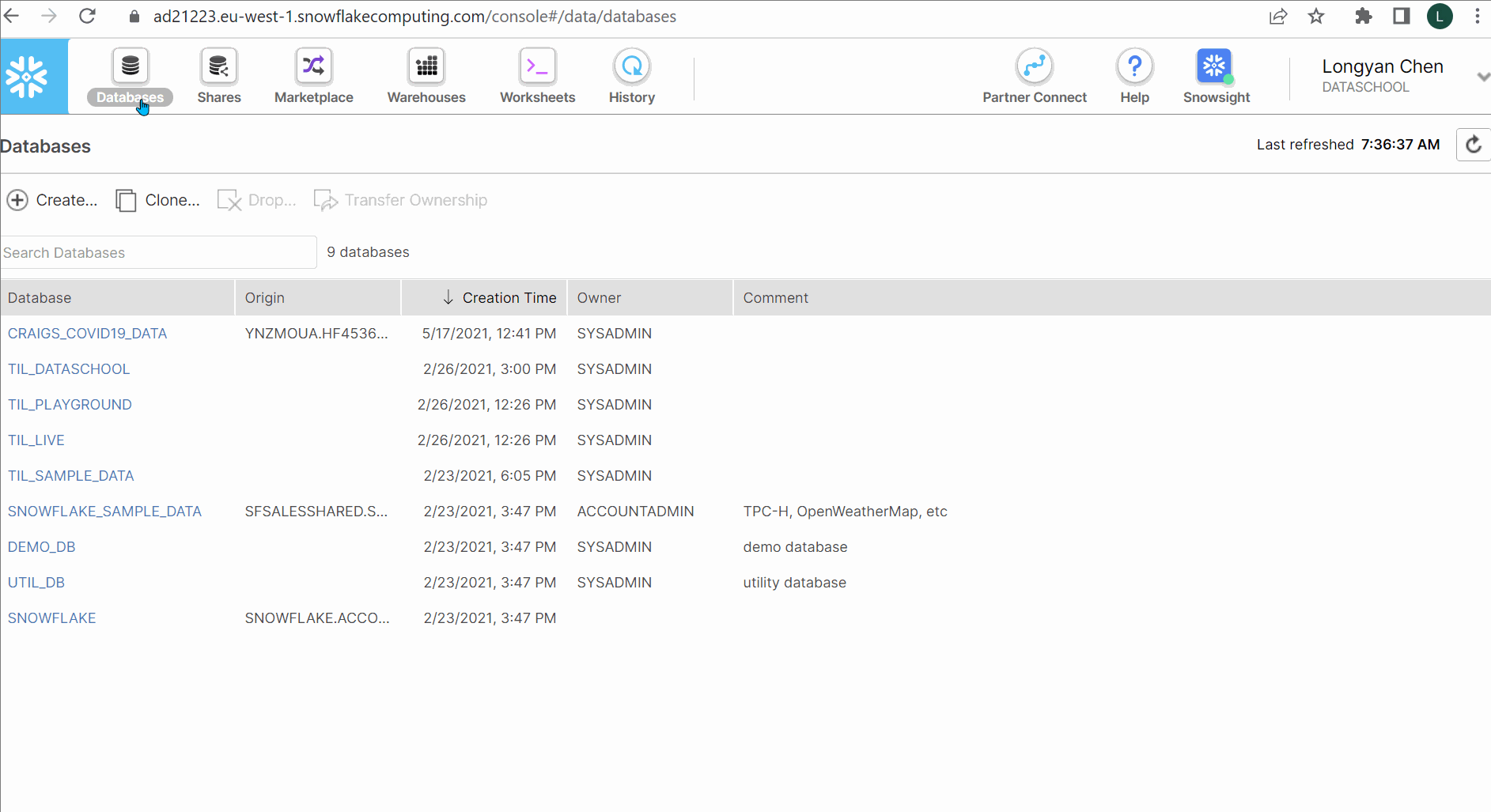Select the Database column header

coord(39,297)
